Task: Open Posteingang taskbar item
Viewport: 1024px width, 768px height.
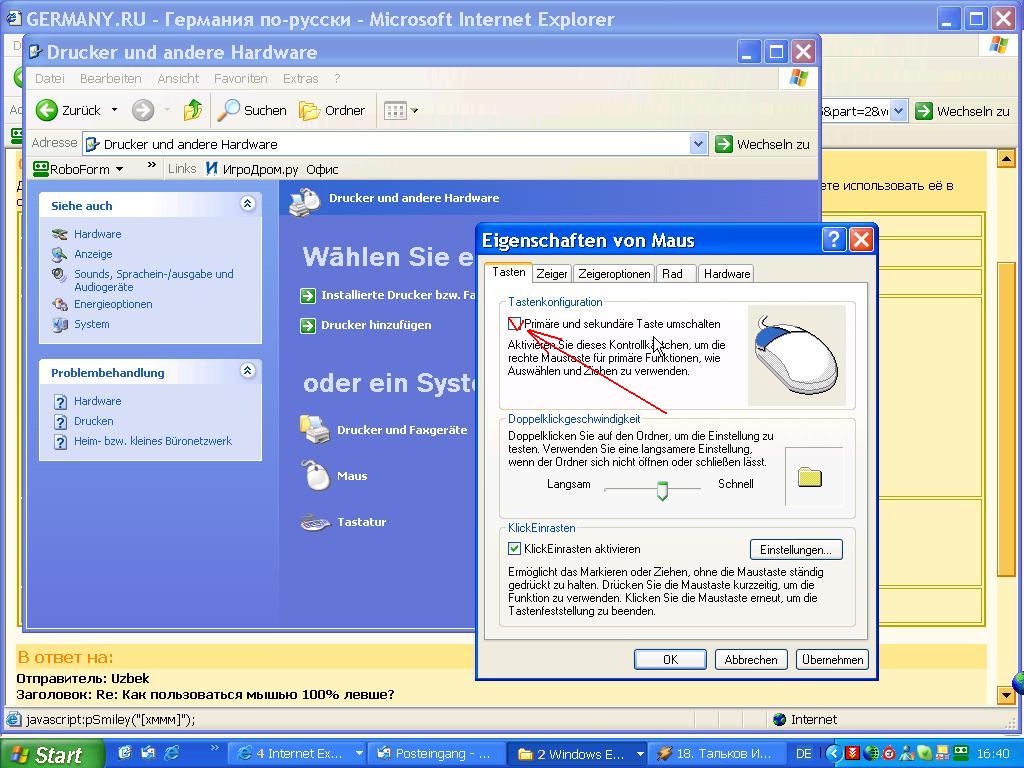Action: (x=436, y=754)
